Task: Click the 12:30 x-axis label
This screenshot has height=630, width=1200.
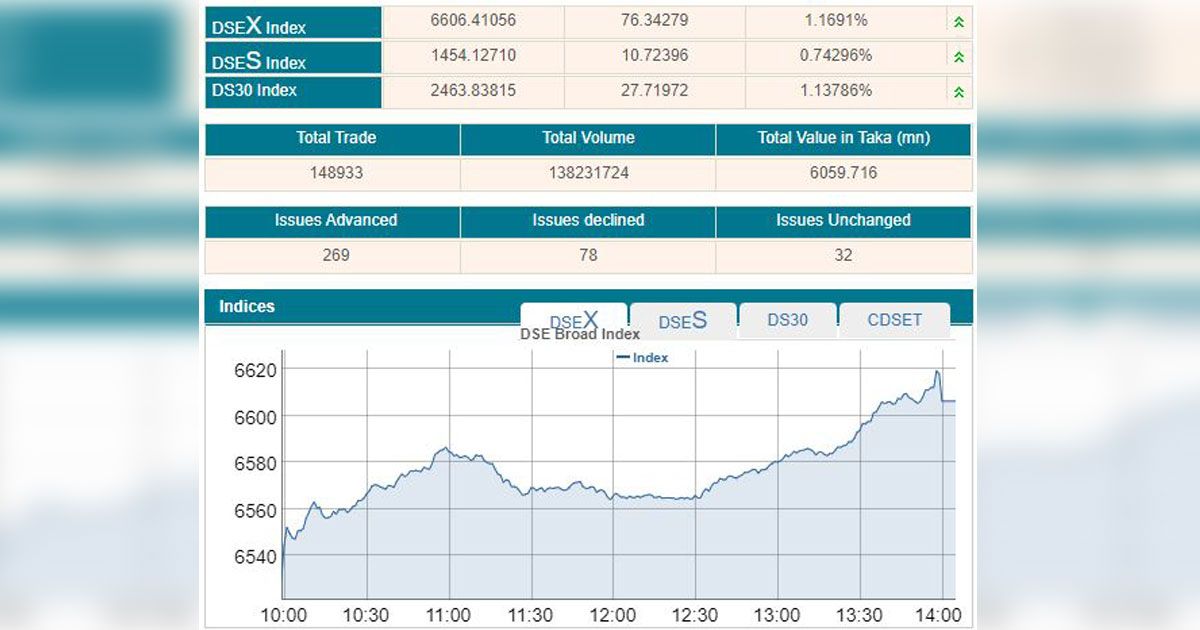Action: click(694, 614)
